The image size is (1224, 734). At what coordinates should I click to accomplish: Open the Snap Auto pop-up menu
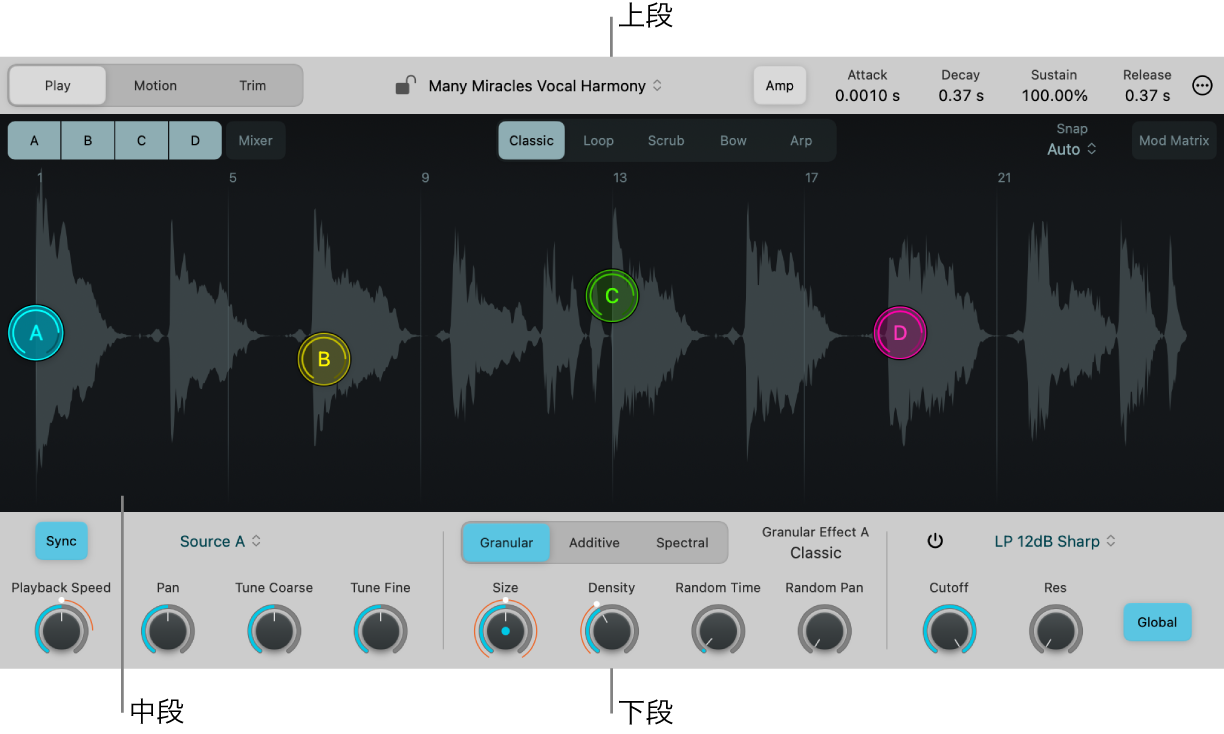click(1072, 149)
